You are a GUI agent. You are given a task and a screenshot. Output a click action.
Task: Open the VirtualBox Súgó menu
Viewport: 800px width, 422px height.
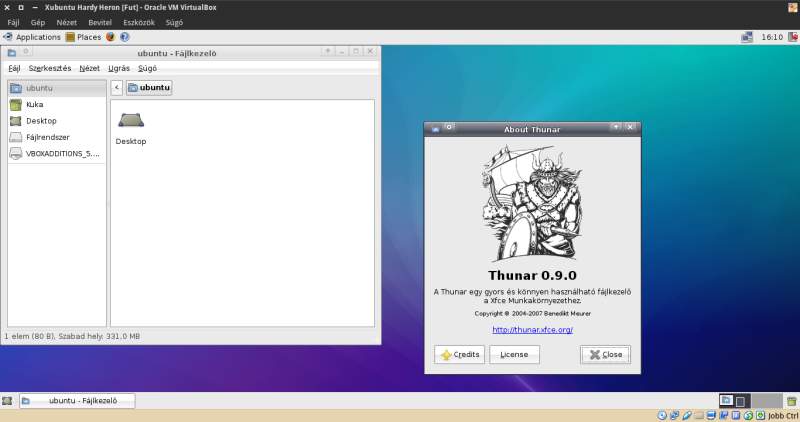(174, 22)
